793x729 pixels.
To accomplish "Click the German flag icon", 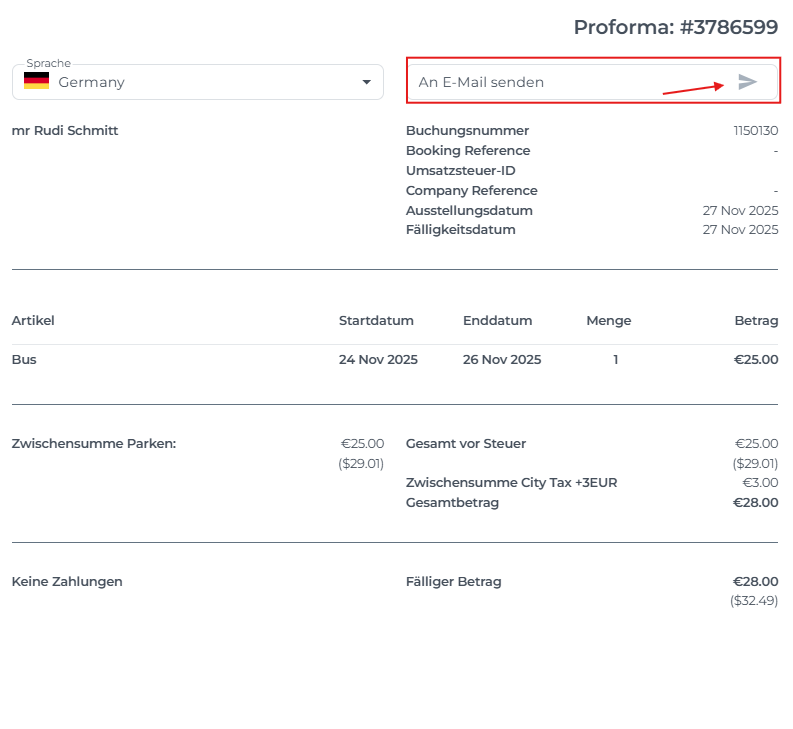I will click(37, 82).
